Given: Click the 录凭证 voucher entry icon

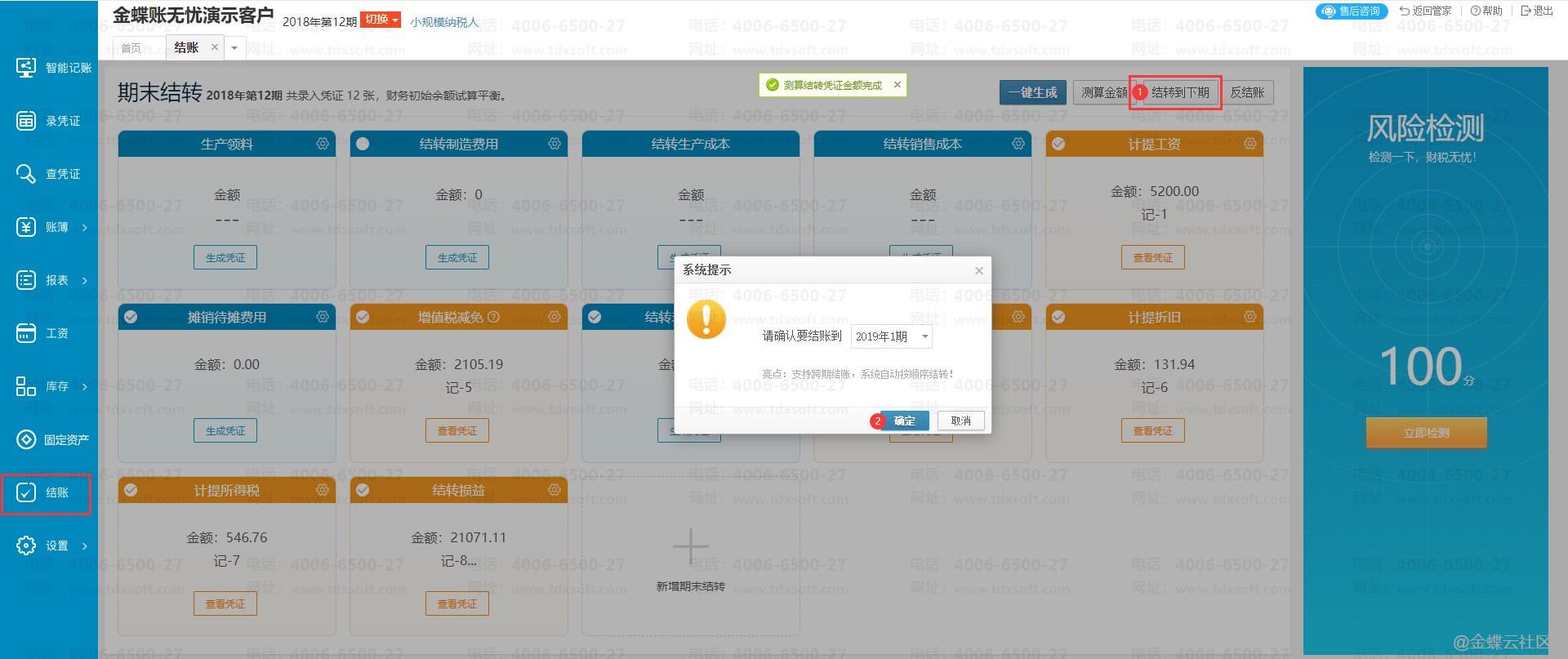Looking at the screenshot, I should [x=26, y=121].
